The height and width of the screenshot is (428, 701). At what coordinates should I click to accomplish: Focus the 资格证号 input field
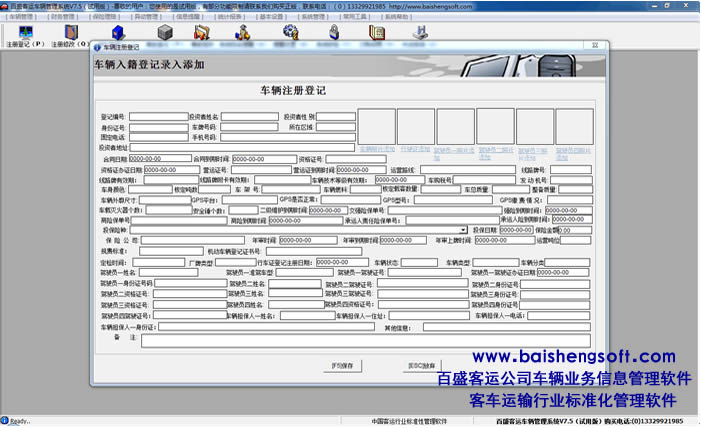(356, 159)
